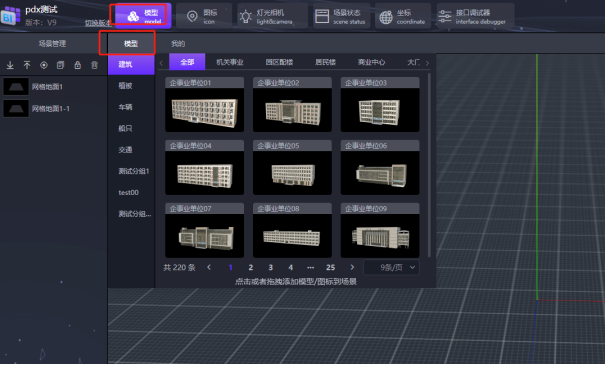The height and width of the screenshot is (365, 605).
Task: Open the 坐标 coordinate tool
Action: tap(403, 16)
